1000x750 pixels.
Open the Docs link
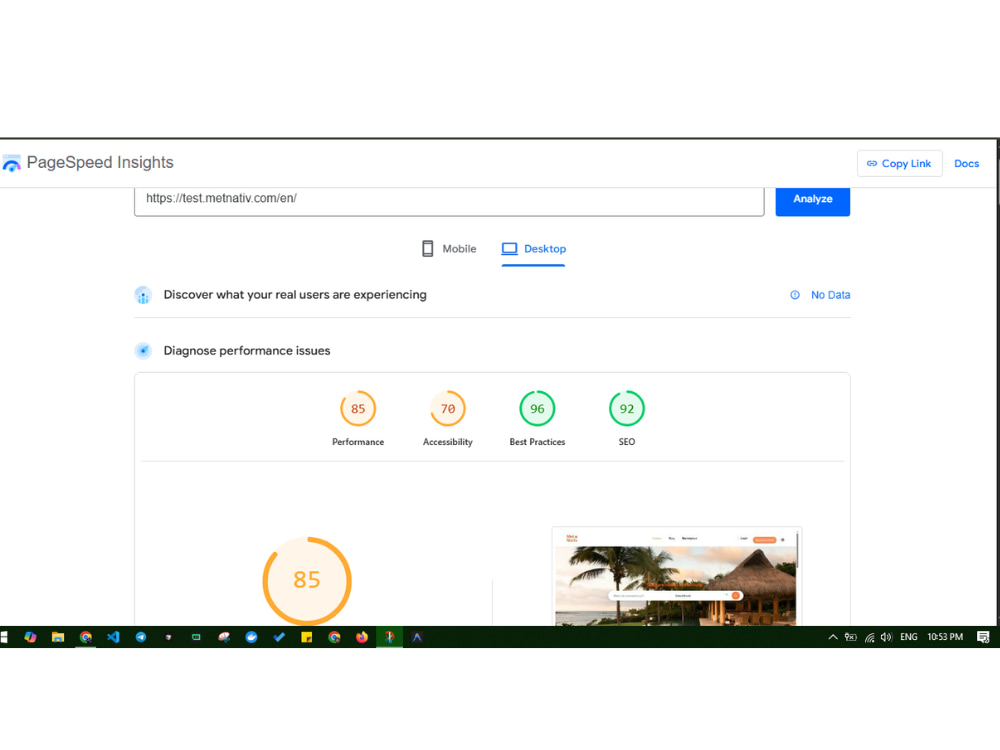(x=966, y=163)
